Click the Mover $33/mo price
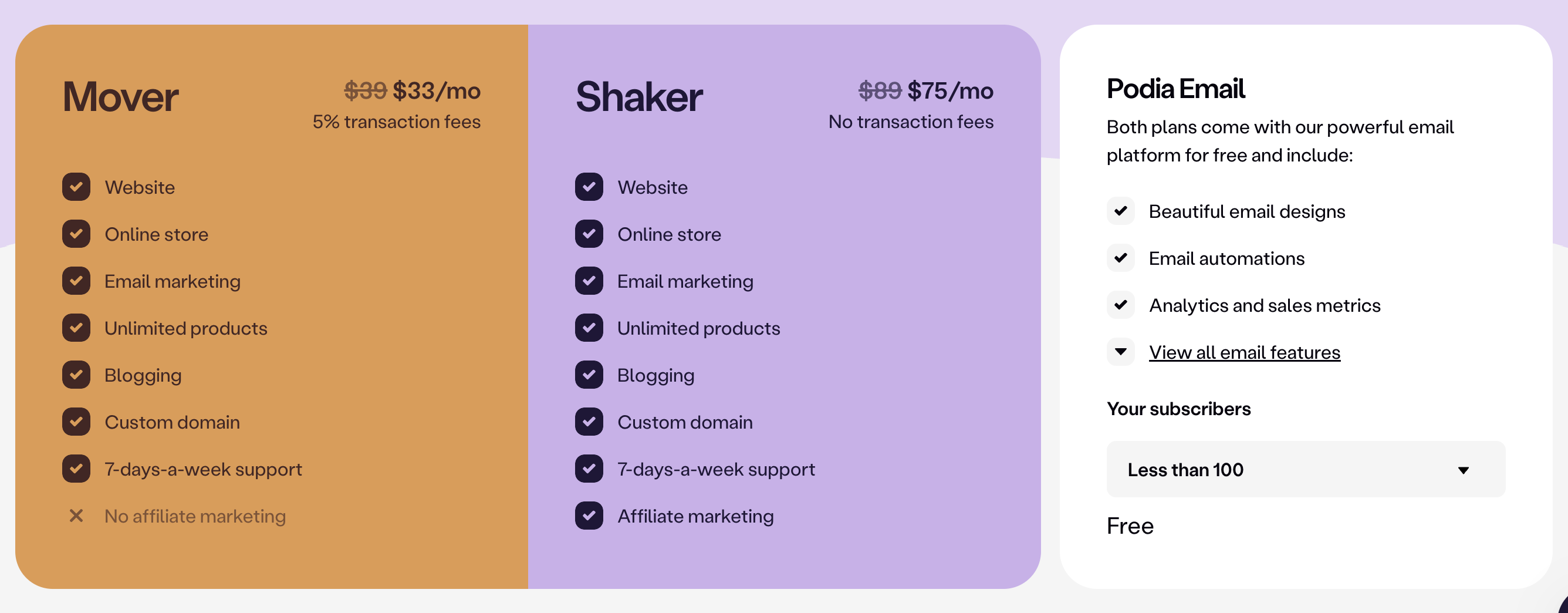The width and height of the screenshot is (1568, 613). (437, 91)
